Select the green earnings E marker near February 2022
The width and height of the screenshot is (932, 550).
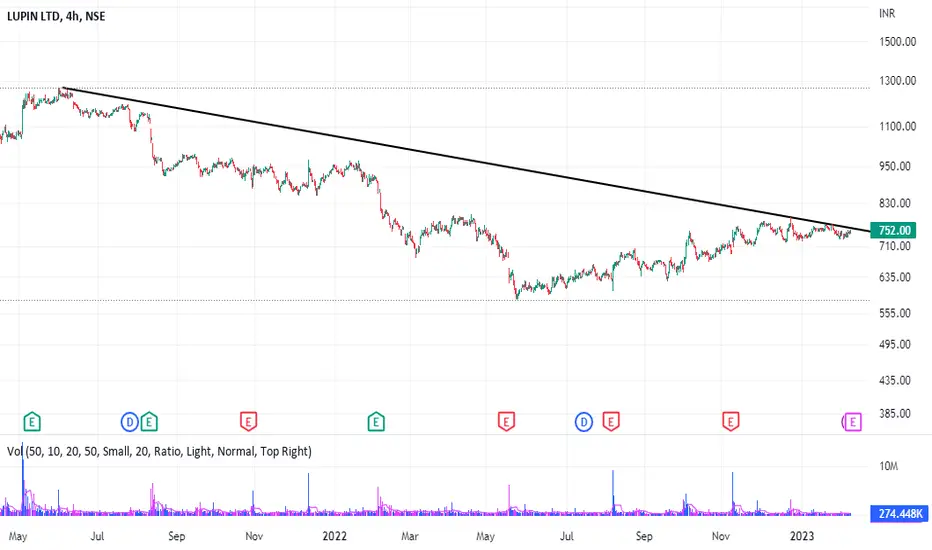click(376, 422)
